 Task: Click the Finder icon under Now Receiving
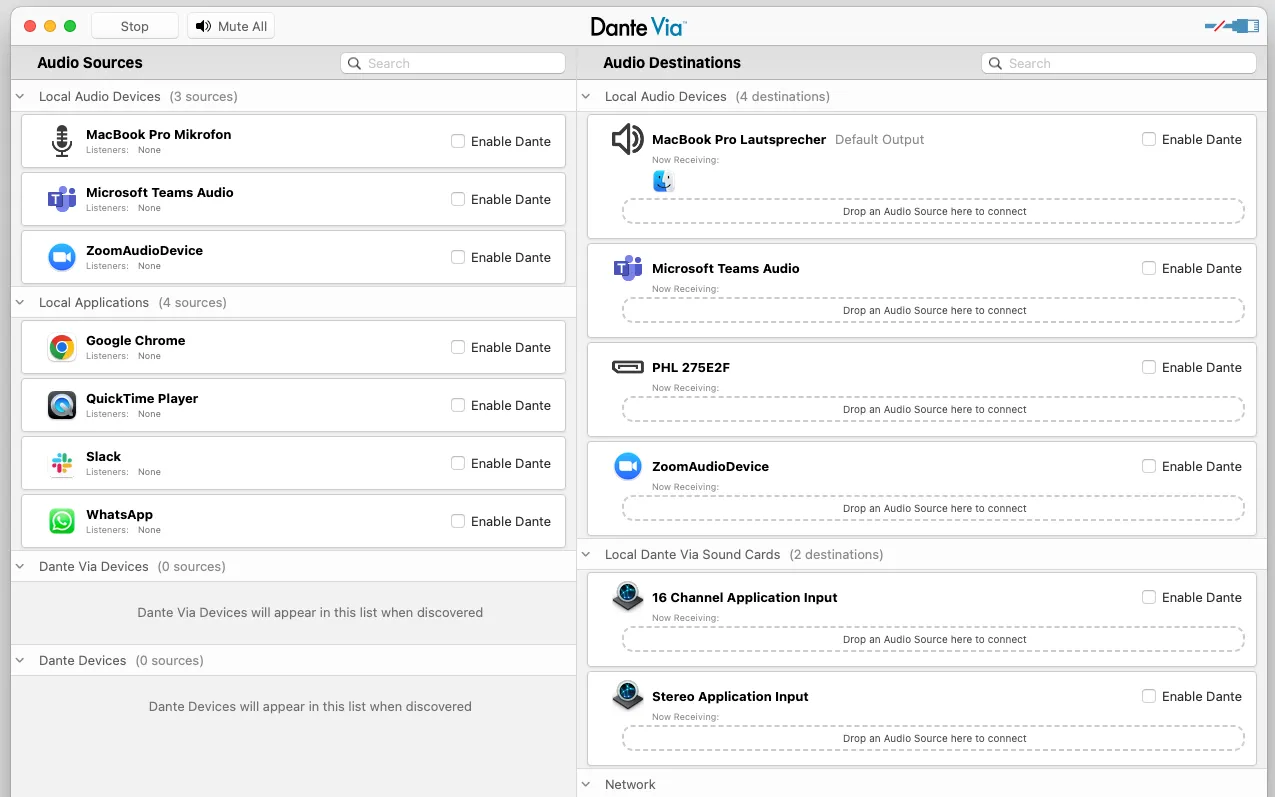coord(663,181)
